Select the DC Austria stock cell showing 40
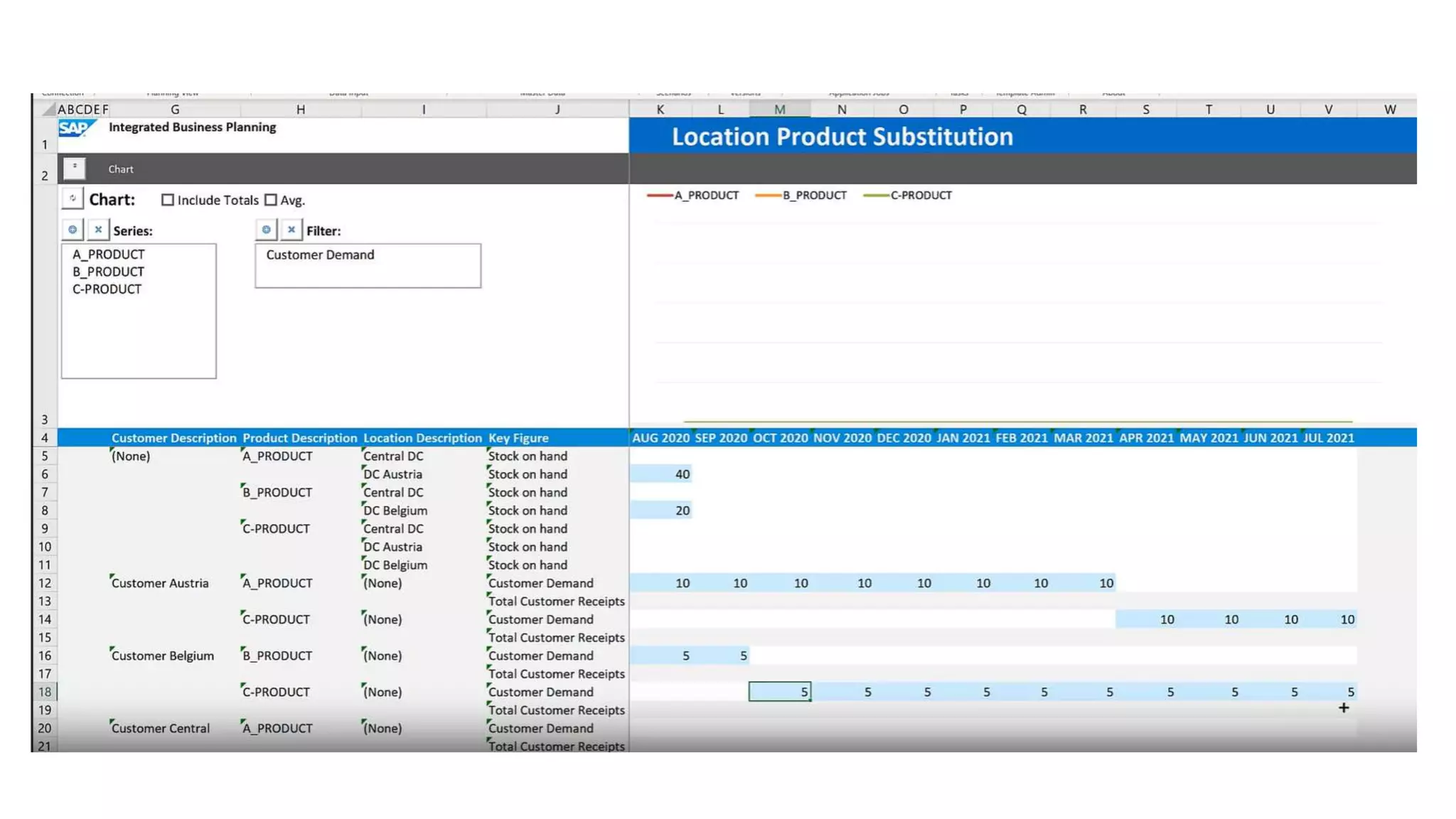Viewport: 1456px width, 819px height. (x=661, y=474)
